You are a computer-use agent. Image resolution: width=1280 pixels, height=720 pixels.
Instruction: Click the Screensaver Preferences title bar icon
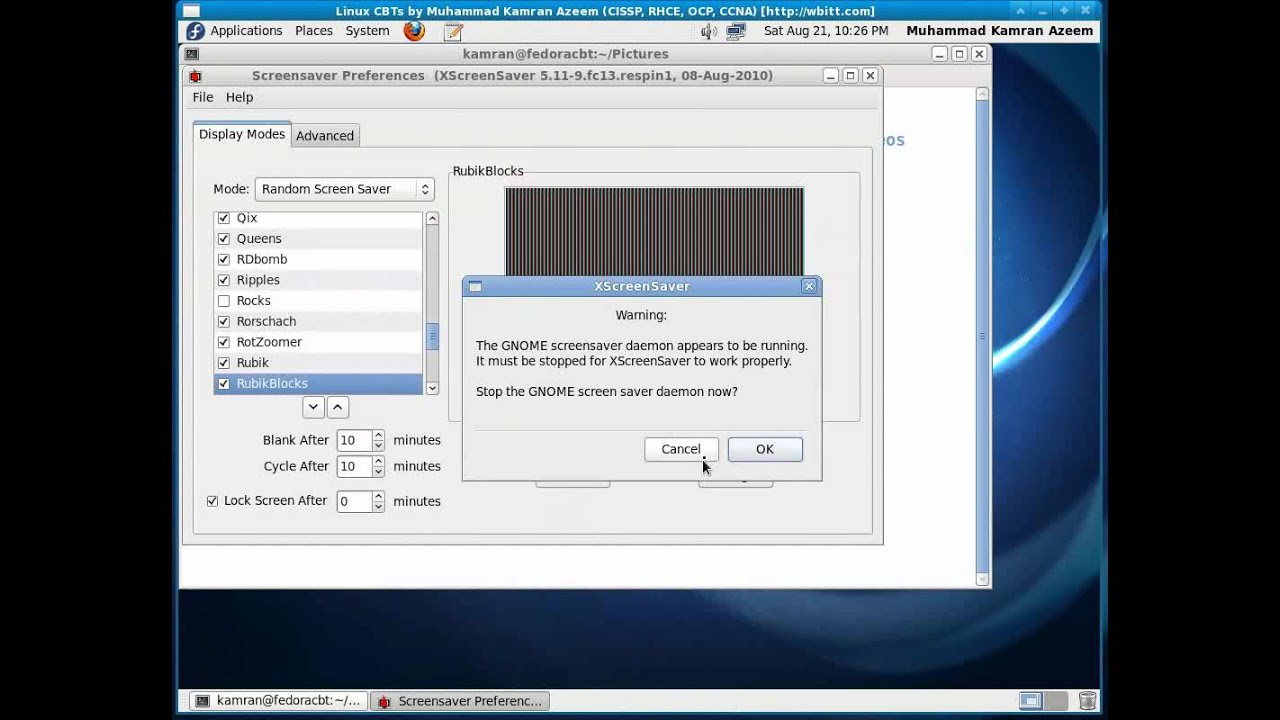click(x=195, y=76)
